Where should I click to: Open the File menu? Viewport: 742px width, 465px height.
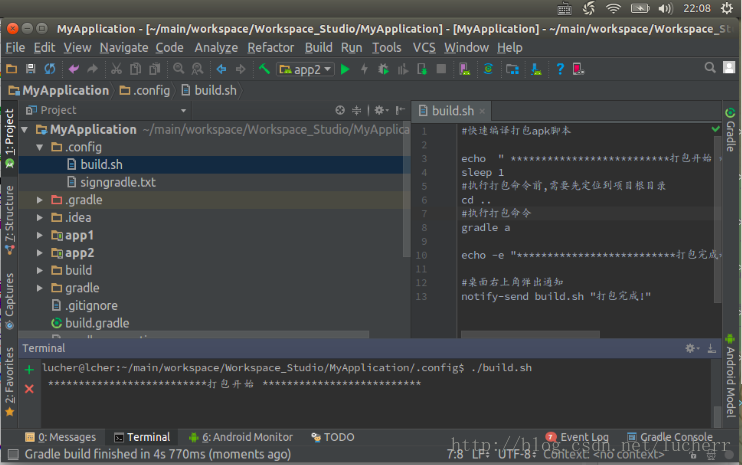tap(15, 48)
